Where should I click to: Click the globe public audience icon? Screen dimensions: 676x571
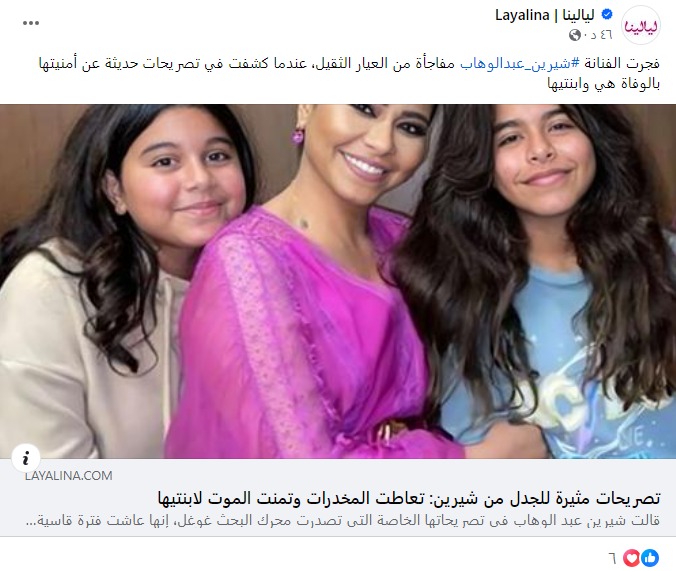(x=575, y=35)
